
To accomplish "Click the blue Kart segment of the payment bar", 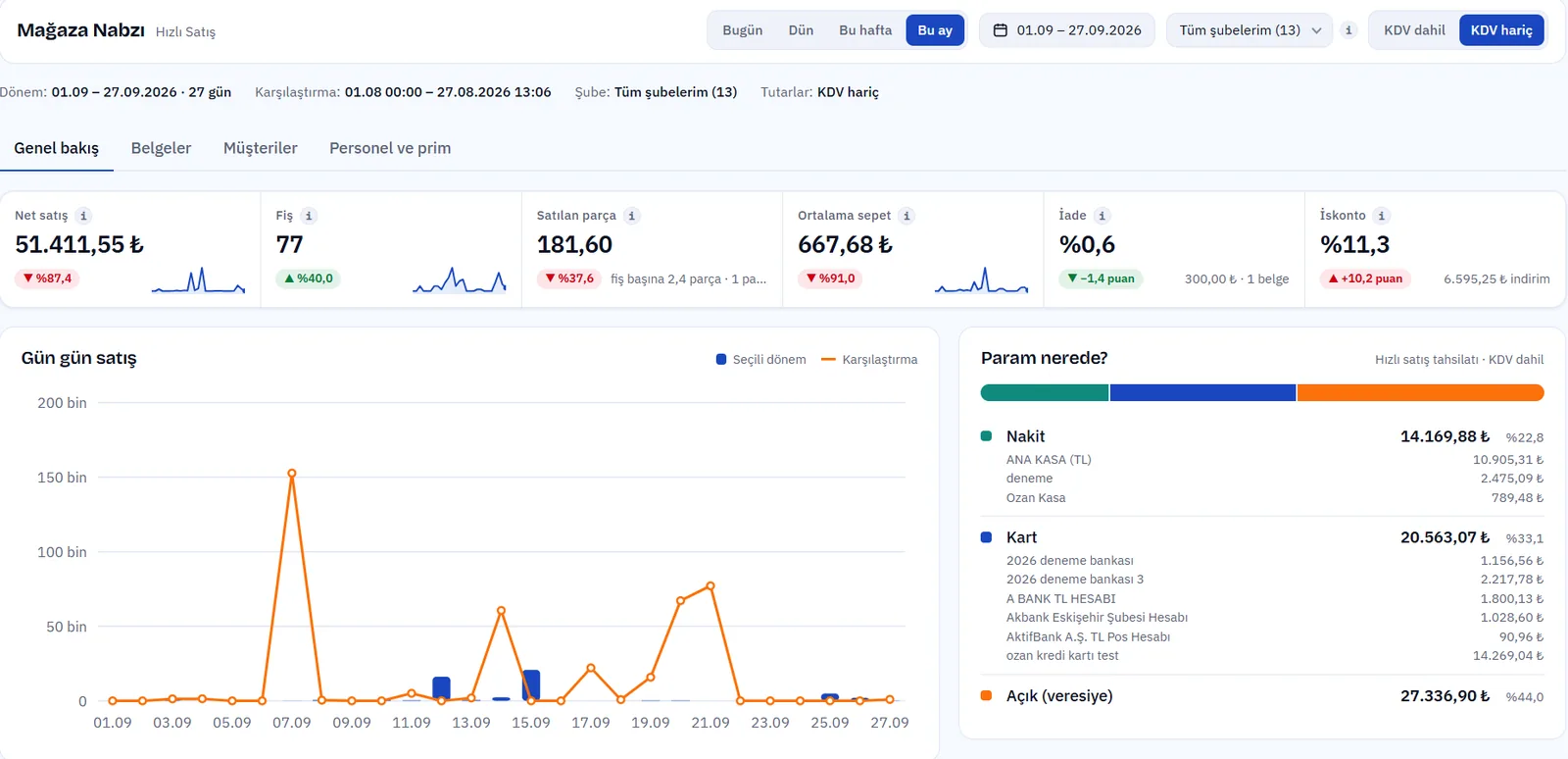I will tap(1202, 392).
